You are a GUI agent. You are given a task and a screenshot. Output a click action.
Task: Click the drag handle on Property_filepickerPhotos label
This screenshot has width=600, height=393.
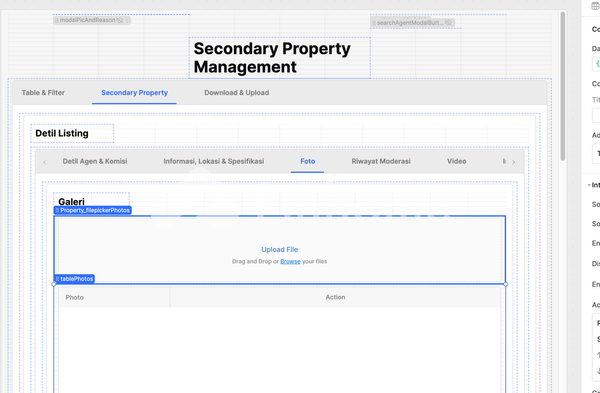(x=57, y=210)
